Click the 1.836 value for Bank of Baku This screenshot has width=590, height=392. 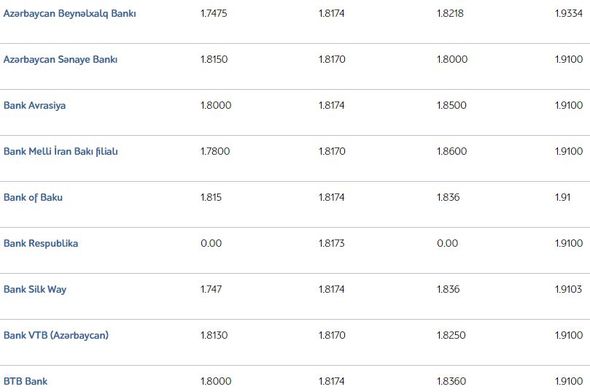[448, 197]
